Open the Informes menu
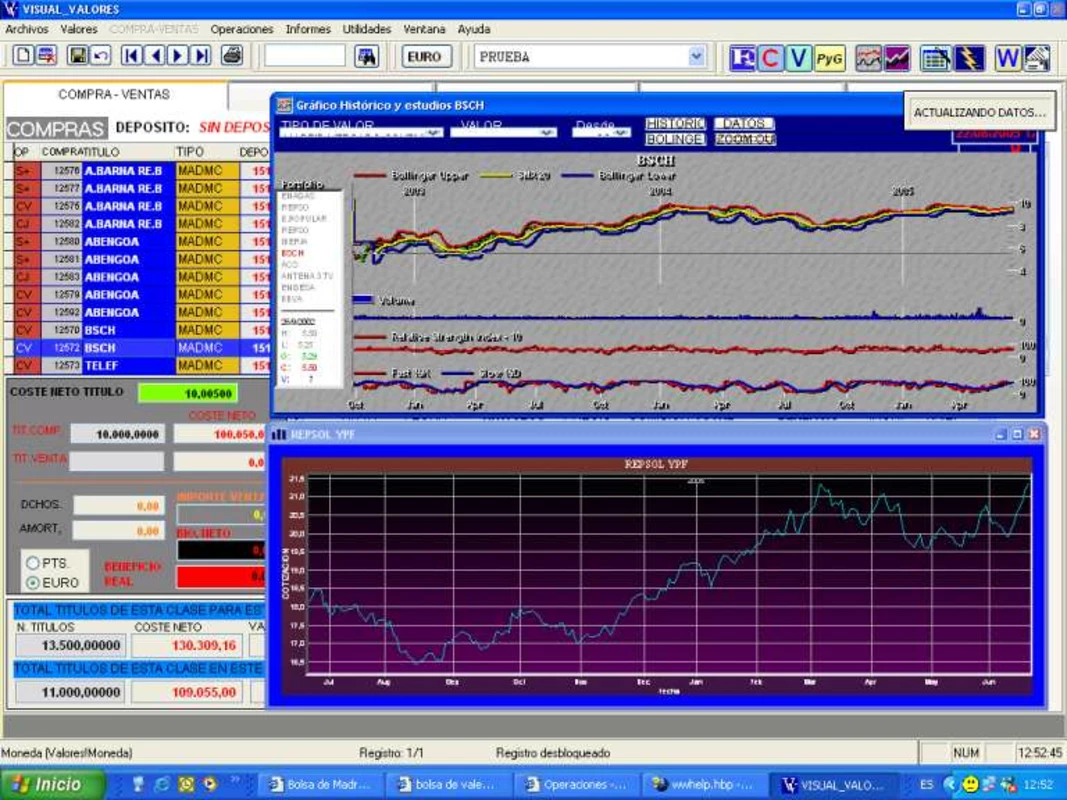 click(308, 29)
